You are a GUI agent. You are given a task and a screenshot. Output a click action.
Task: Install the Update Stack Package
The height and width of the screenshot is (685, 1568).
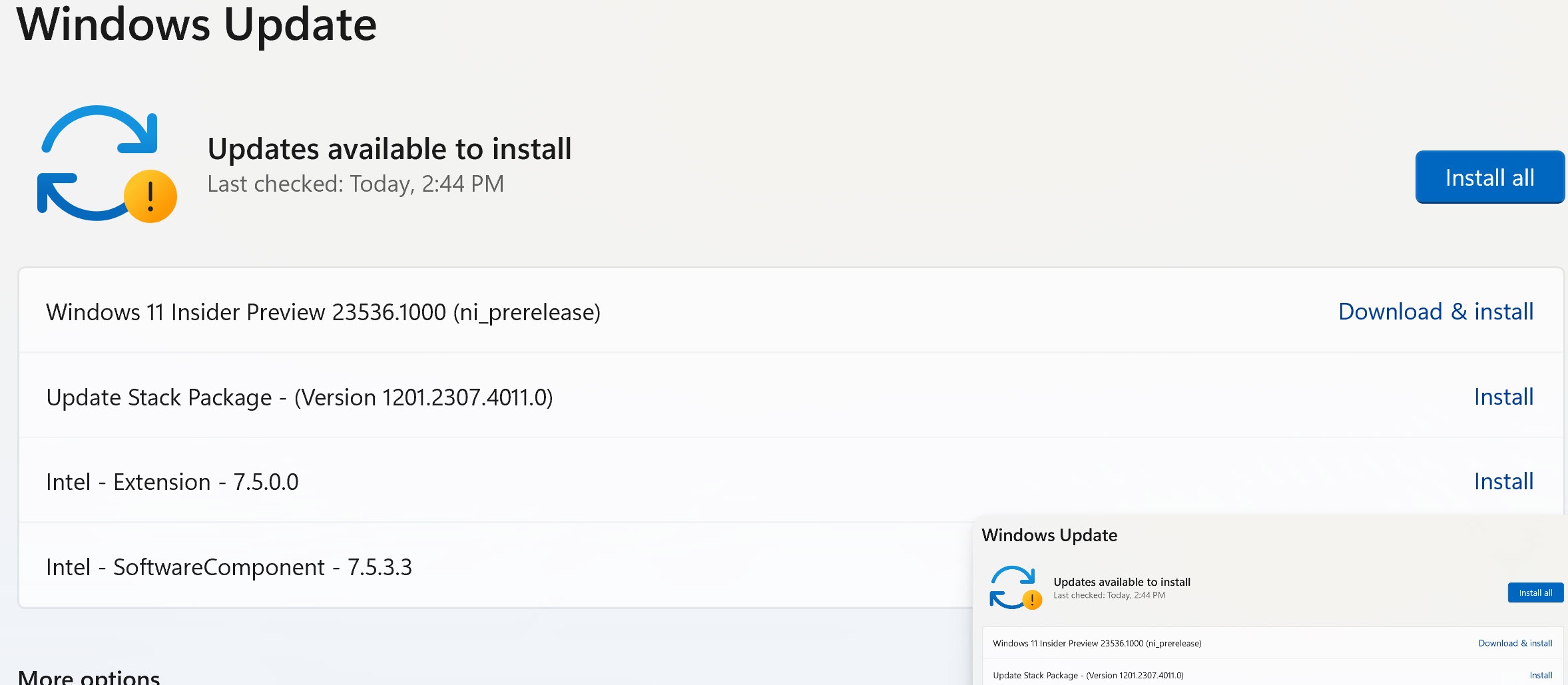[1503, 397]
